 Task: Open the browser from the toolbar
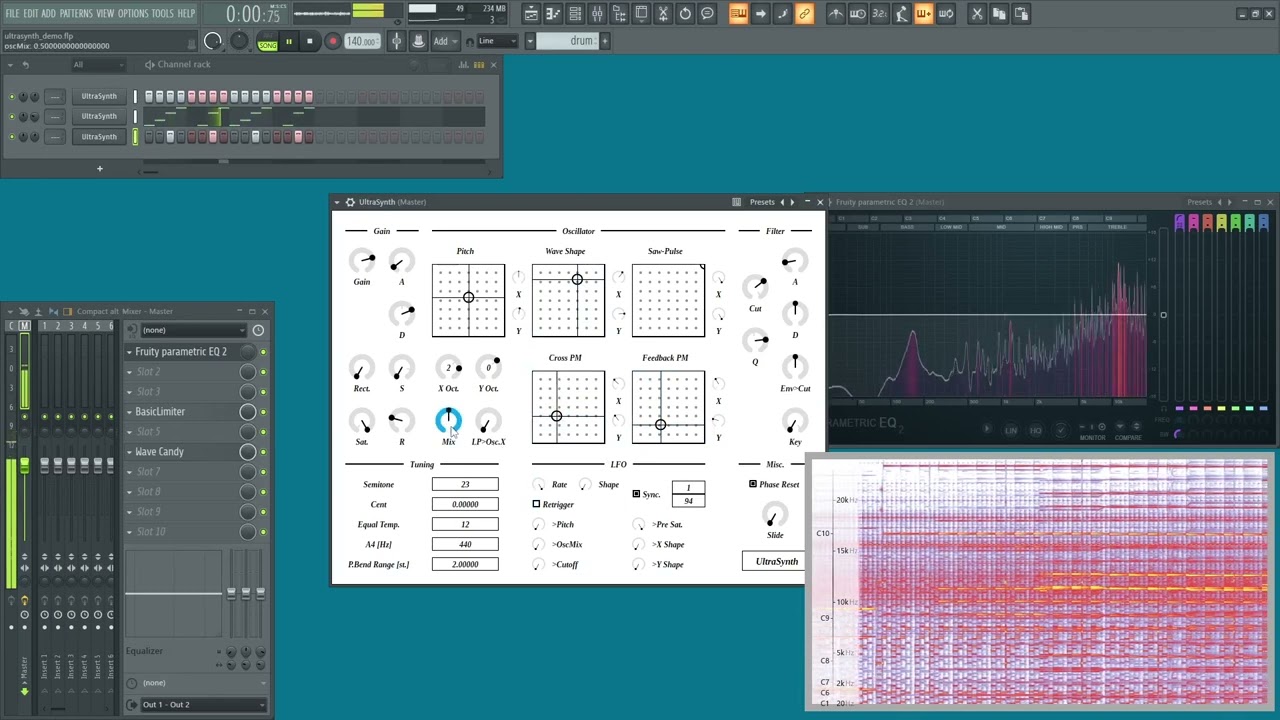pyautogui.click(x=619, y=14)
